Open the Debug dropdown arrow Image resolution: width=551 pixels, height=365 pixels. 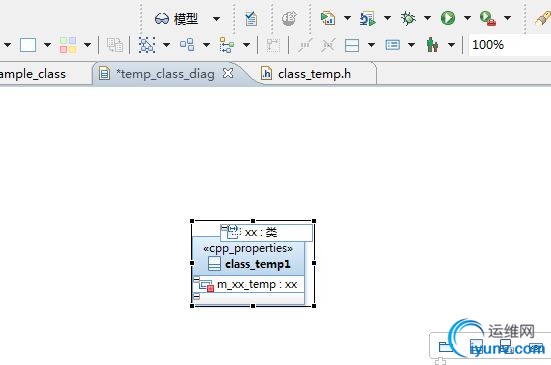point(427,18)
